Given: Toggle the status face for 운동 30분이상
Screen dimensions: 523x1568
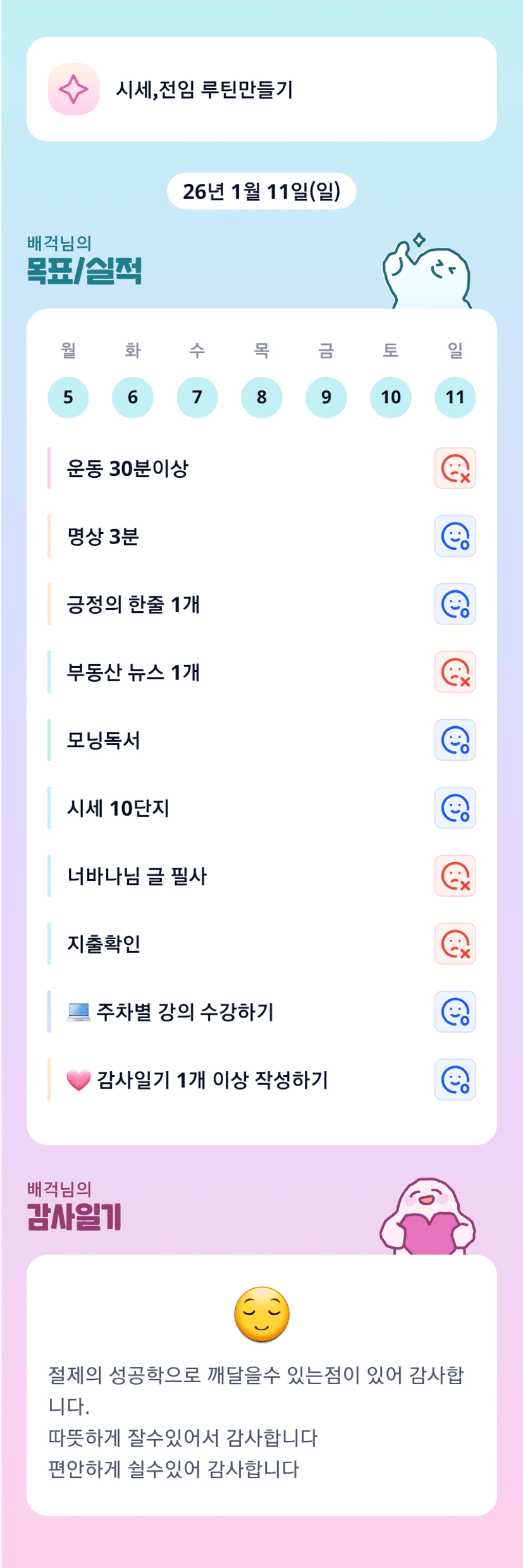Looking at the screenshot, I should click(455, 468).
